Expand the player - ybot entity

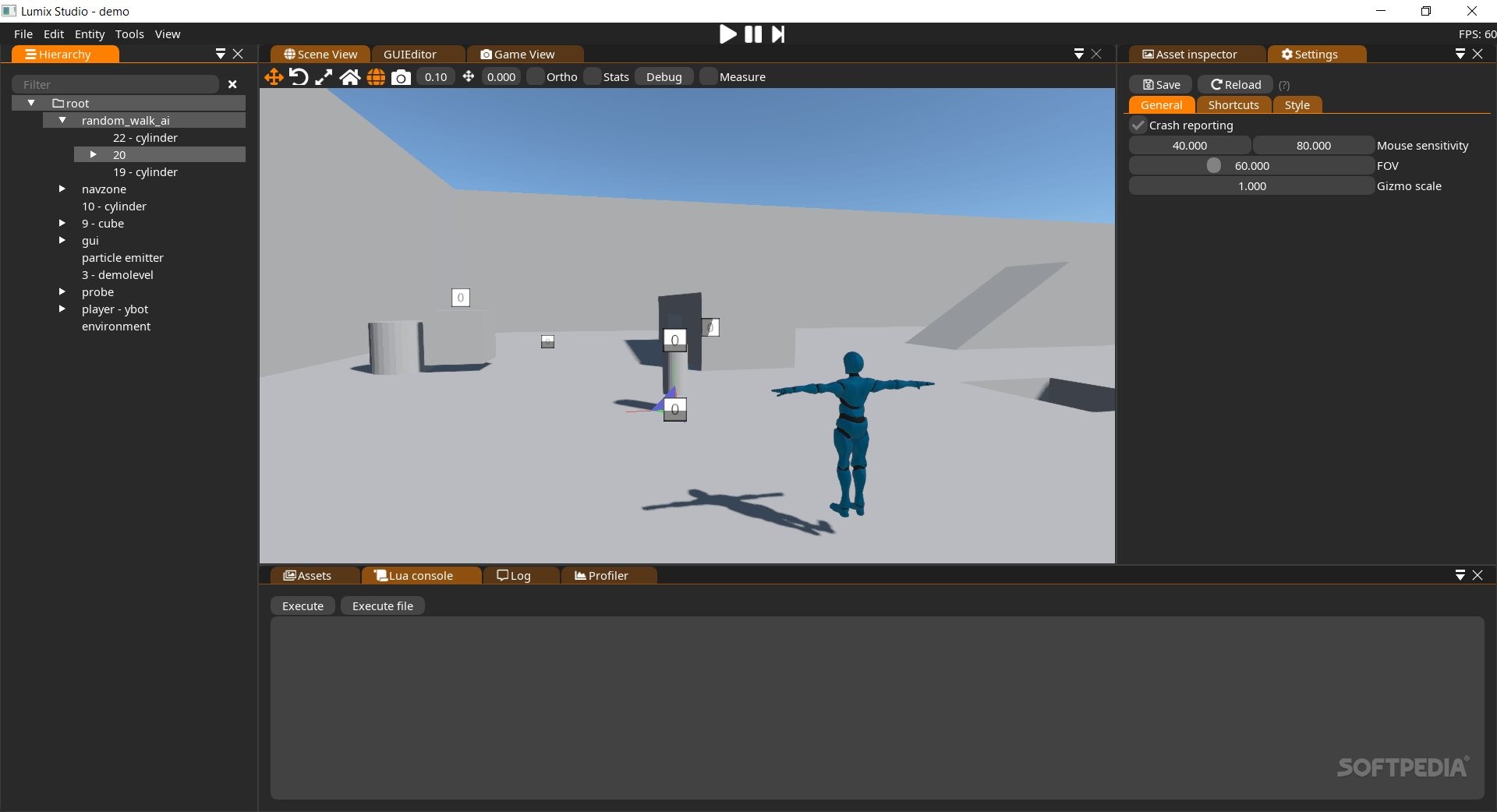click(x=62, y=309)
